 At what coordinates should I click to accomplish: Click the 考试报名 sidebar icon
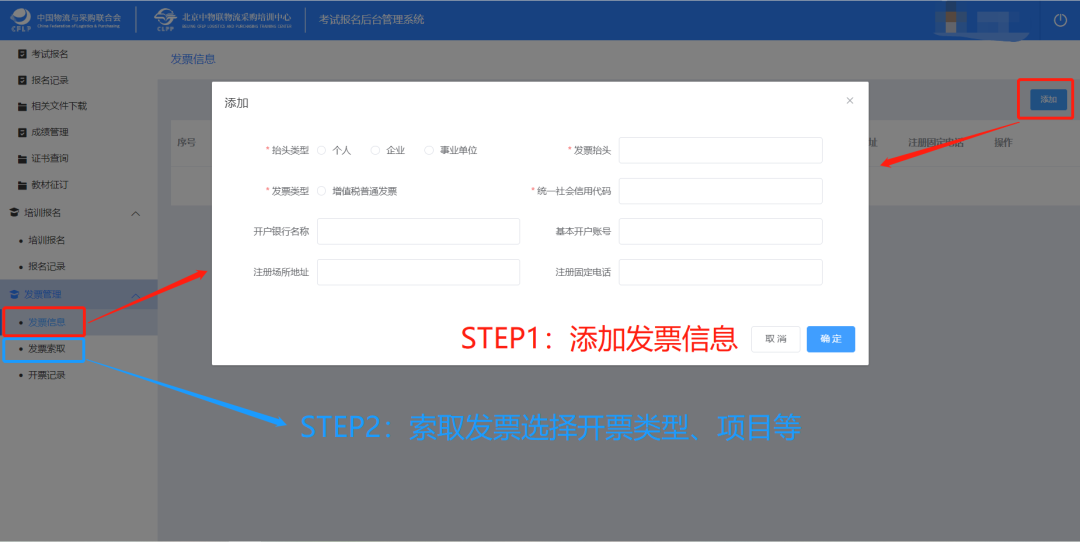click(x=22, y=54)
